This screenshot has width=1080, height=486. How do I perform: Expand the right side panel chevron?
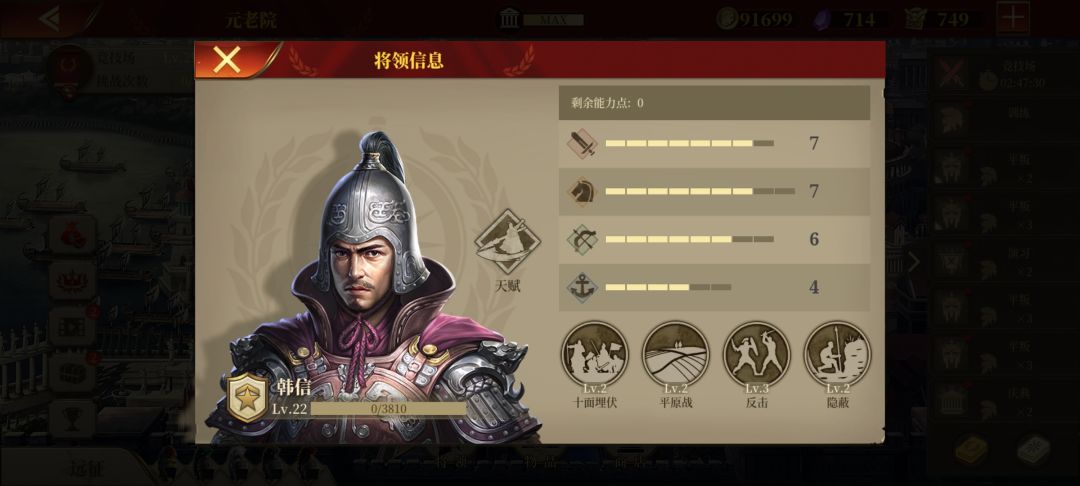[914, 262]
